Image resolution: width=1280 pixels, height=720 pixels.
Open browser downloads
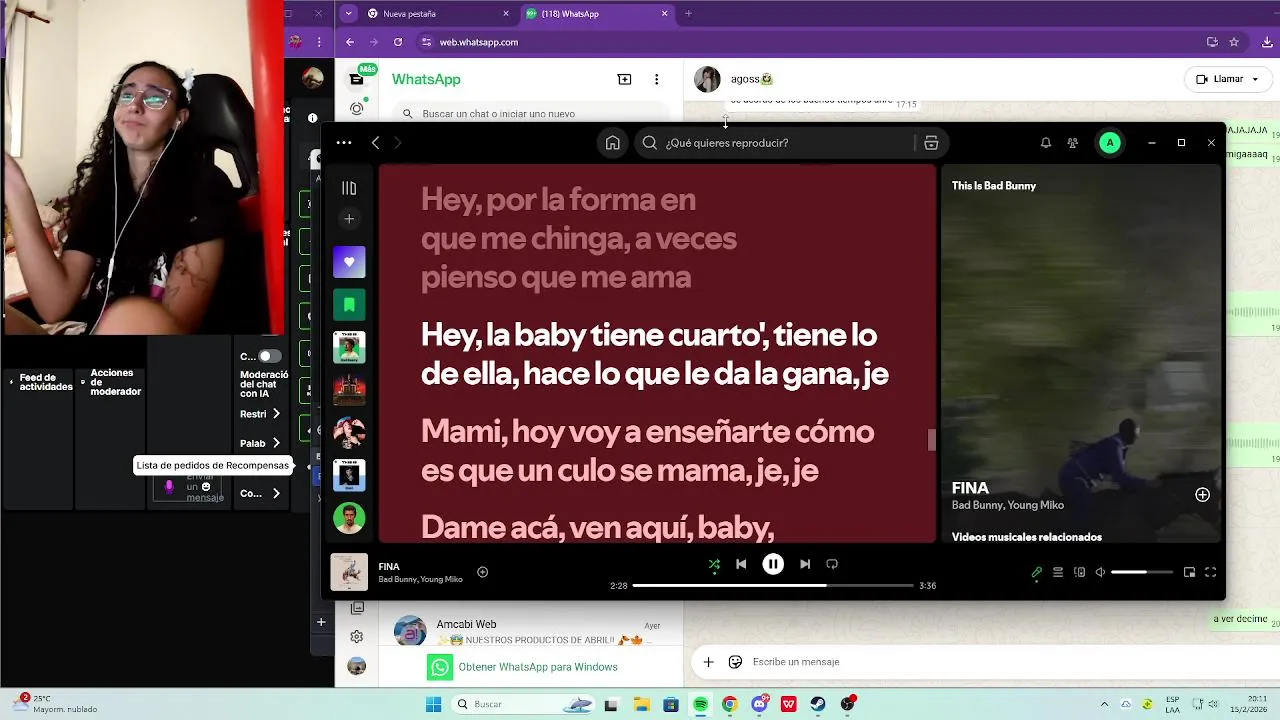click(x=1267, y=42)
